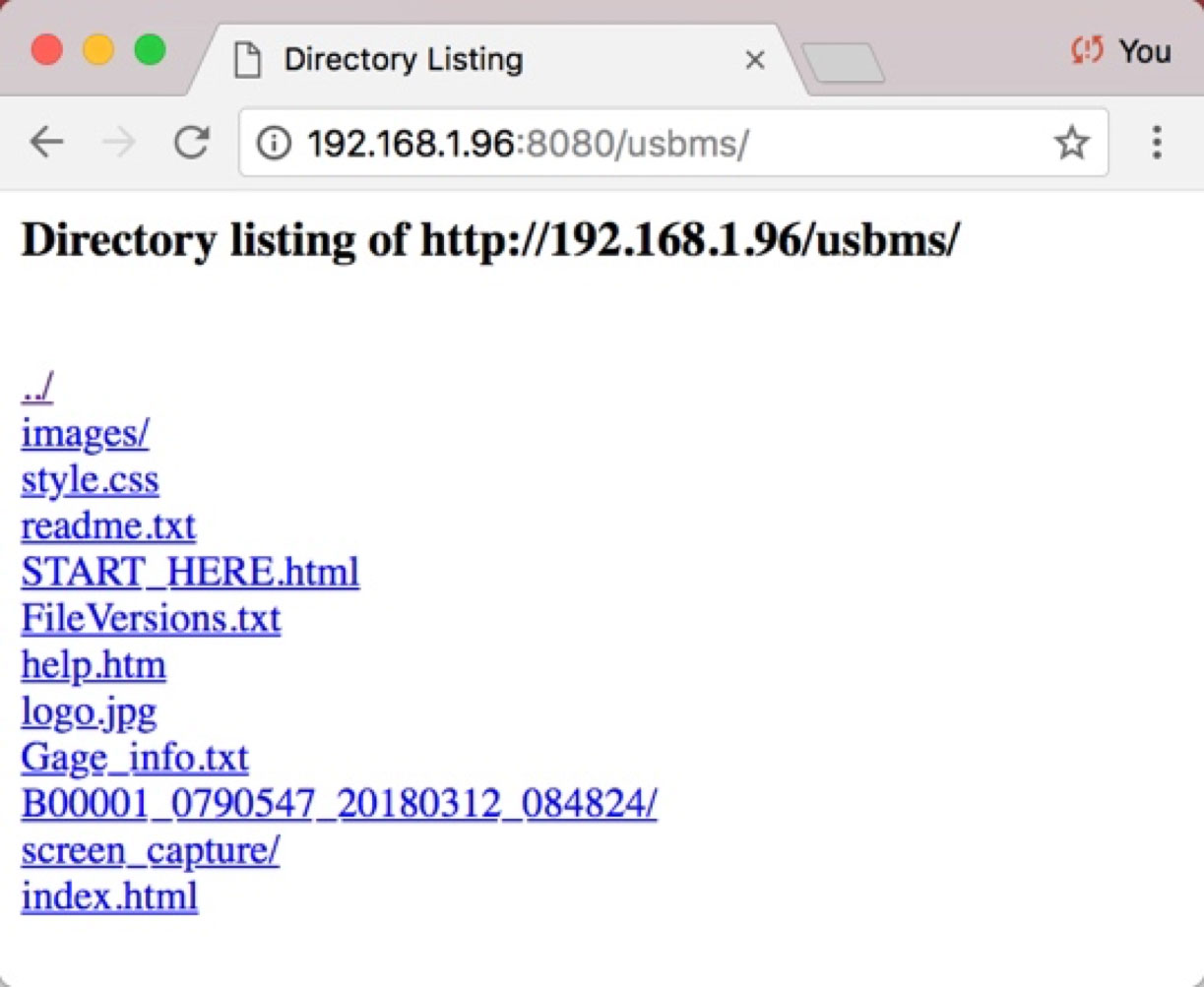1204x987 pixels.
Task: Open the readme.txt link
Action: [x=108, y=526]
